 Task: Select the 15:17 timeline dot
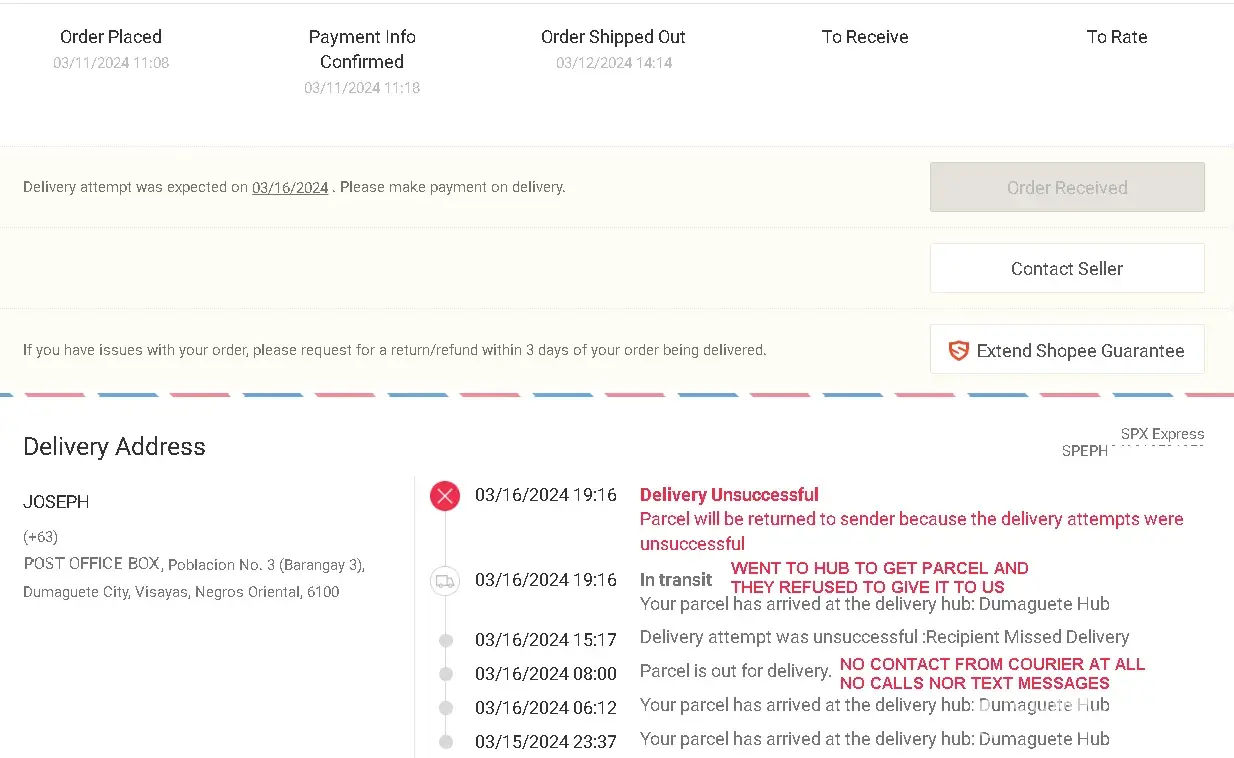click(446, 640)
